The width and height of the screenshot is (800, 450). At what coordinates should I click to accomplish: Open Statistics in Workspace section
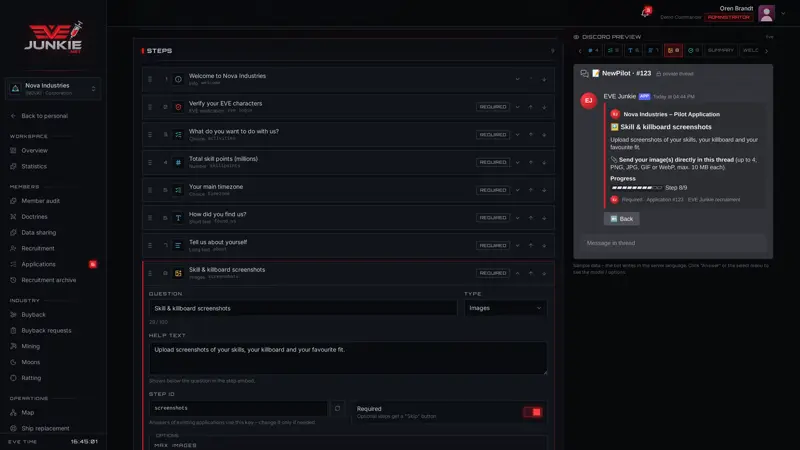34,166
